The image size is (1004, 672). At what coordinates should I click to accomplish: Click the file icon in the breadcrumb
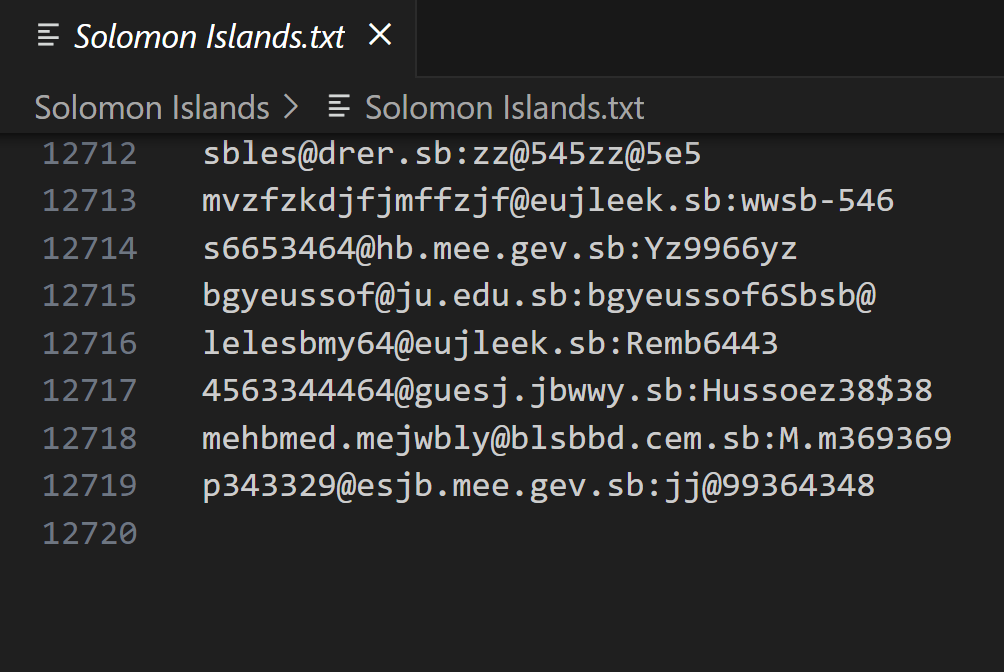340,107
